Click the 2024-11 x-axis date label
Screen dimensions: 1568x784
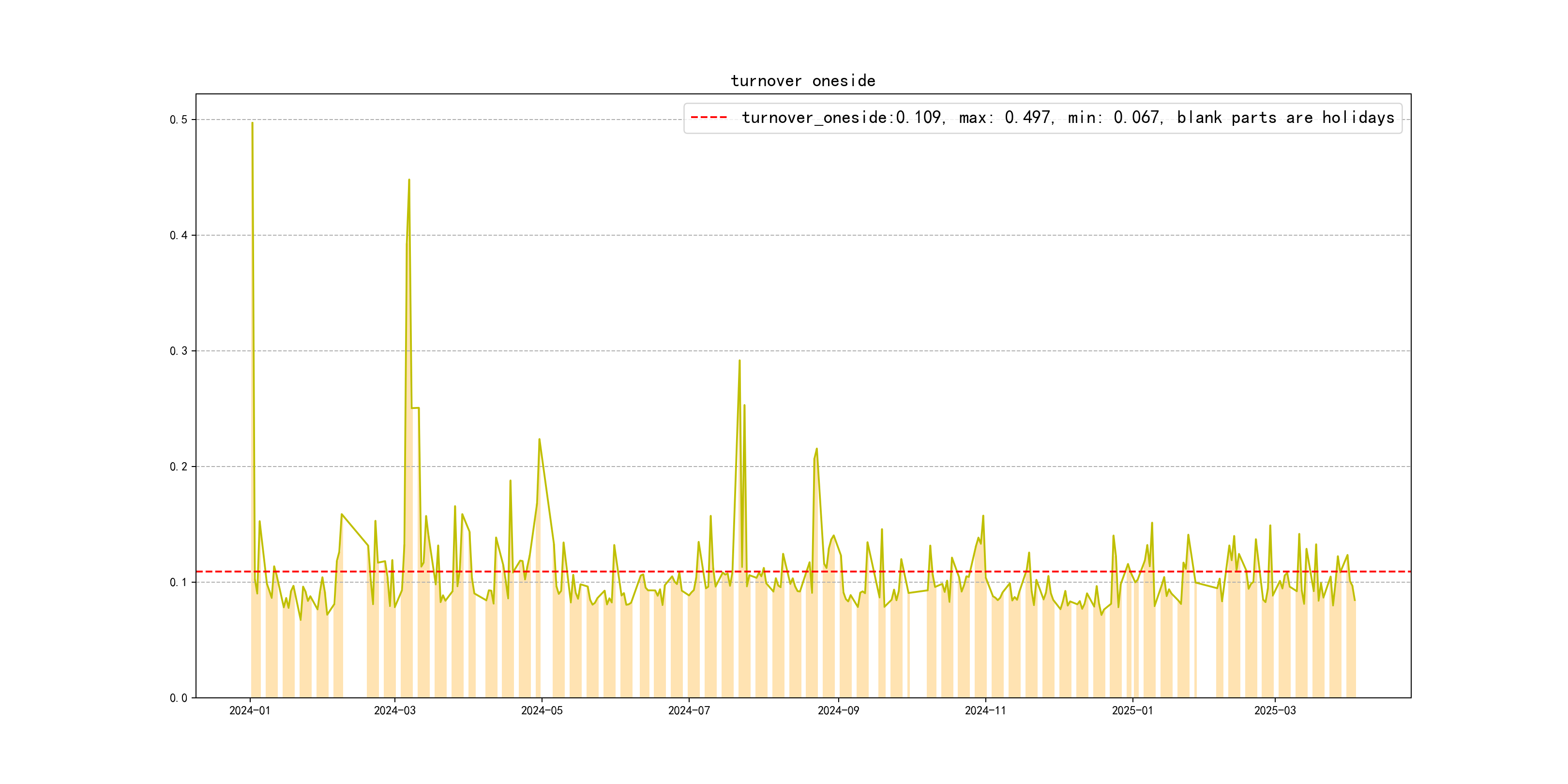(x=985, y=711)
